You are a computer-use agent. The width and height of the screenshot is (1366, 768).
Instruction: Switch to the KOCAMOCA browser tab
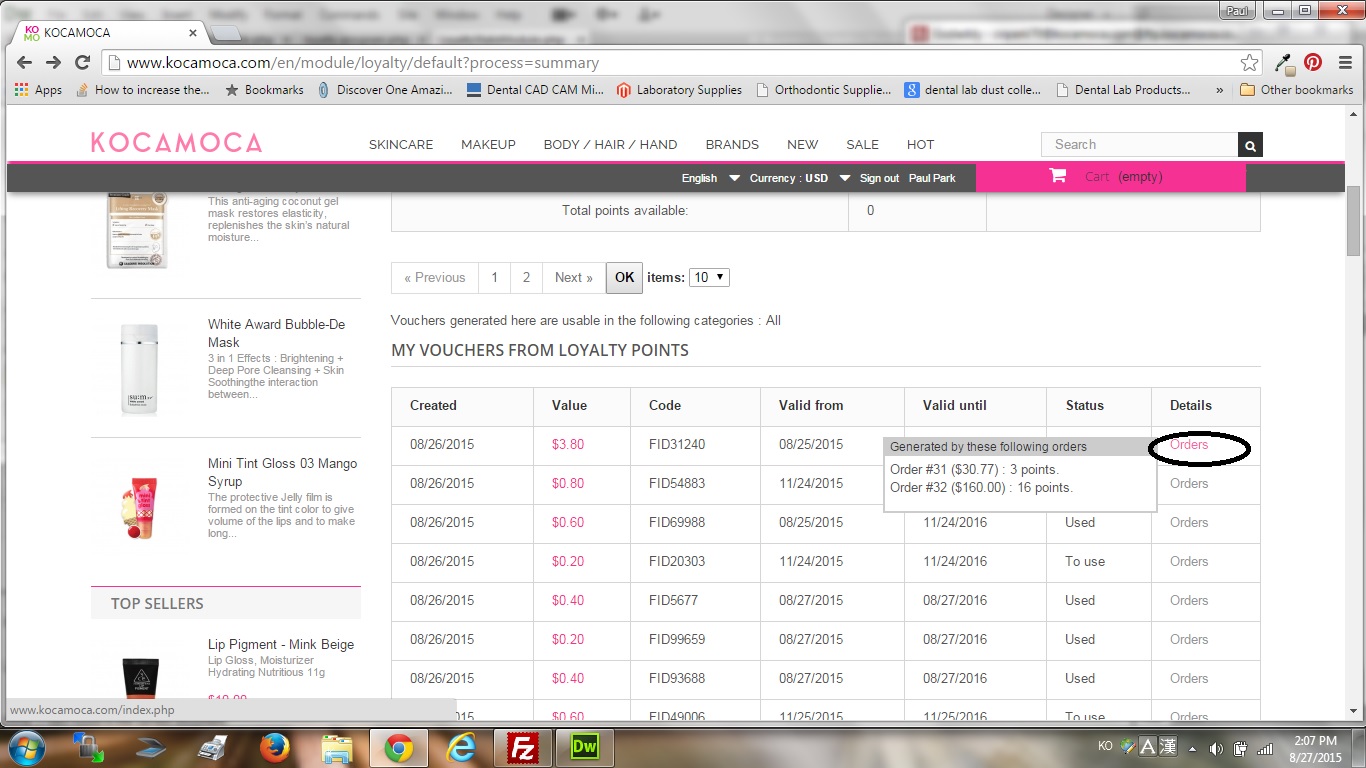coord(109,33)
